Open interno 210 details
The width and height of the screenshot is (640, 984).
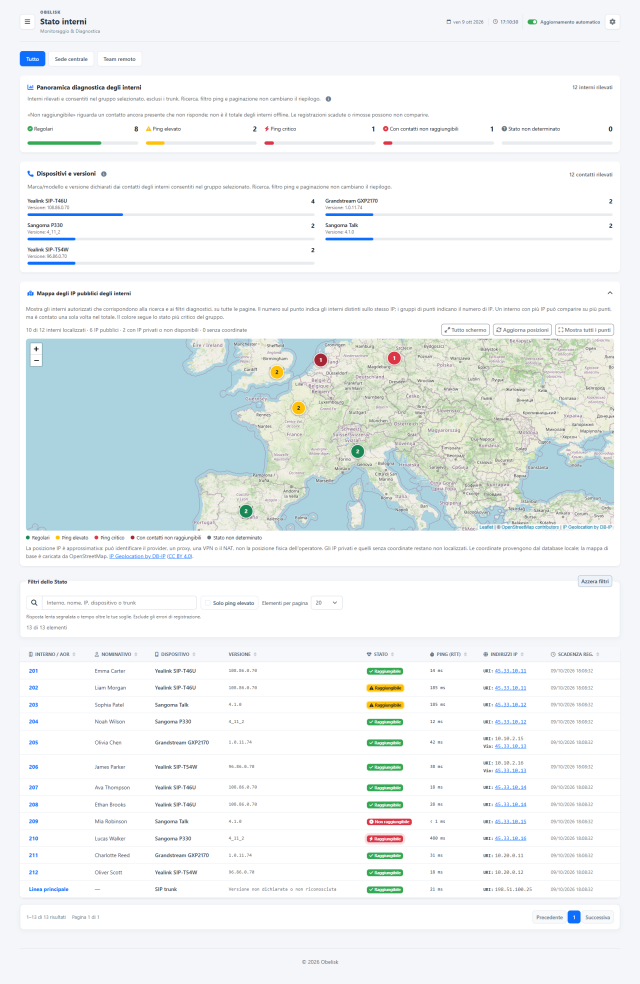click(33, 838)
